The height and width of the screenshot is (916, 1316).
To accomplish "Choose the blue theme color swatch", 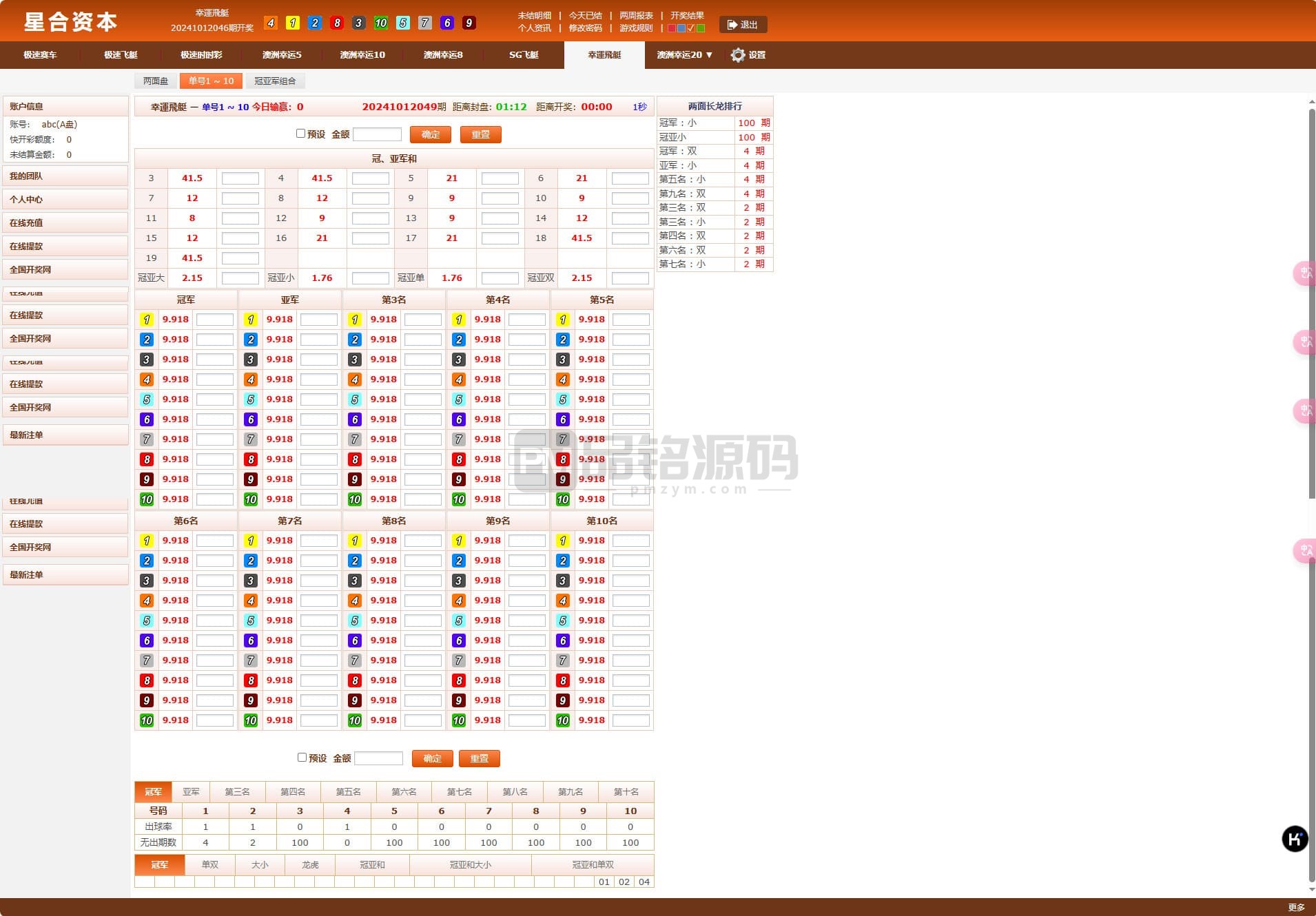I will [x=681, y=28].
